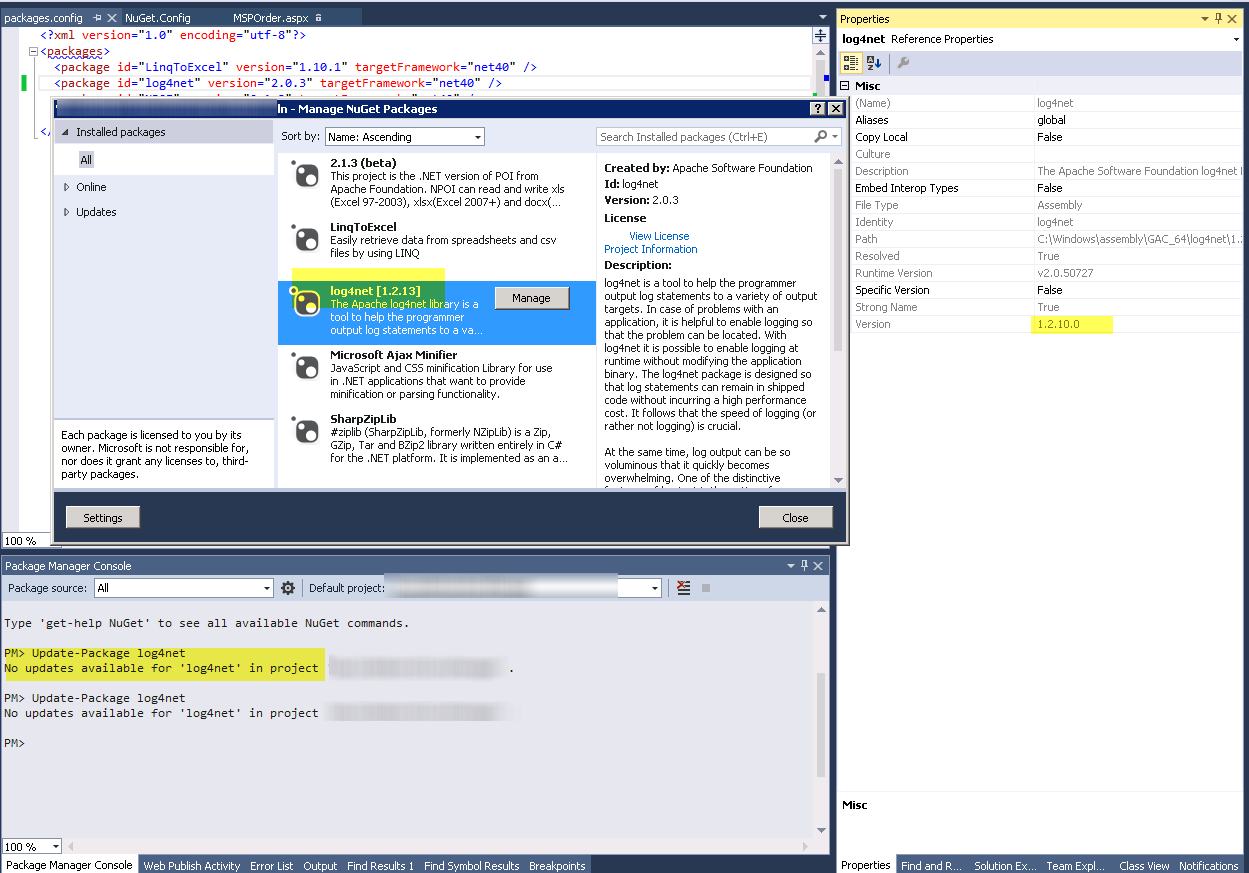Expand the Online section

click(66, 187)
